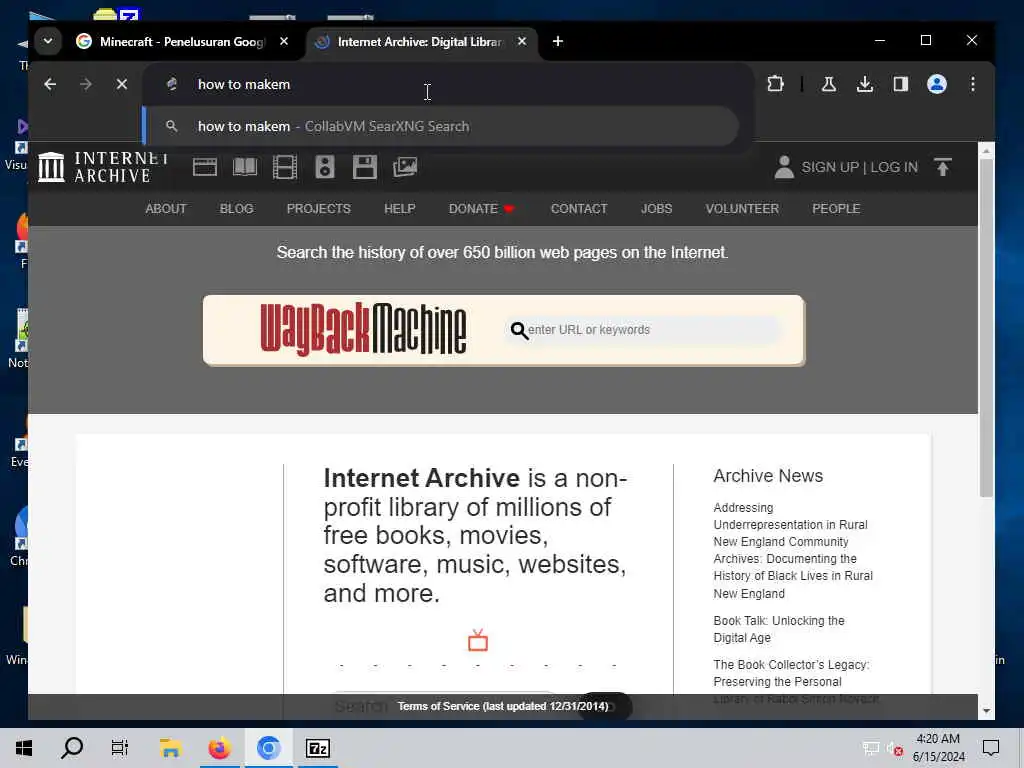Screen dimensions: 1024x768
Task: Click the user avatar icon
Action: 784,167
